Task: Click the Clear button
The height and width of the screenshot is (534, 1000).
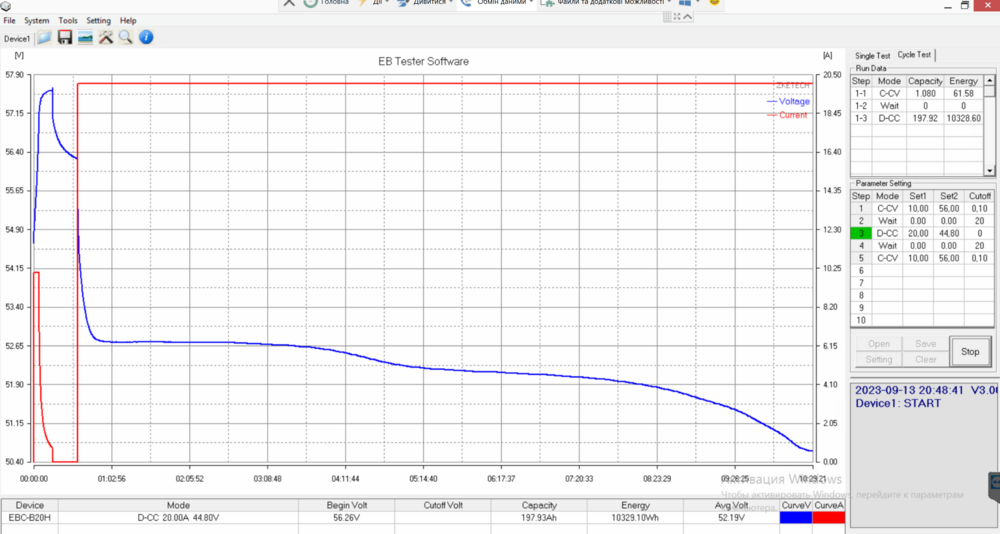Action: click(925, 359)
